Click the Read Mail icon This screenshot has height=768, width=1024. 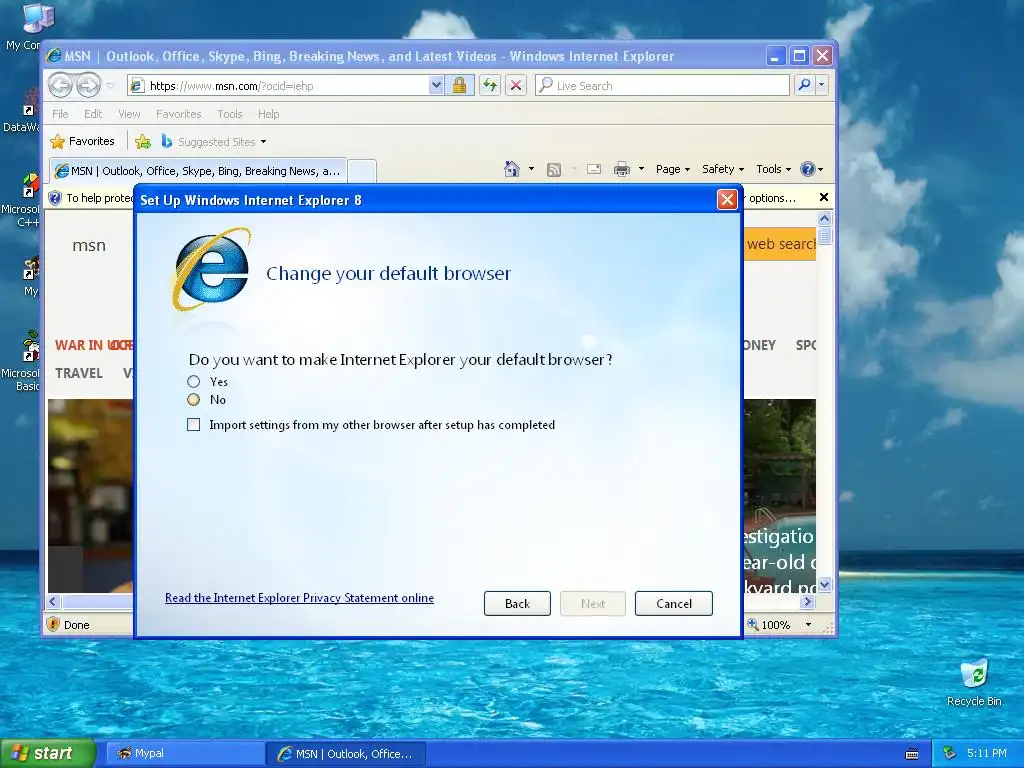coord(594,169)
